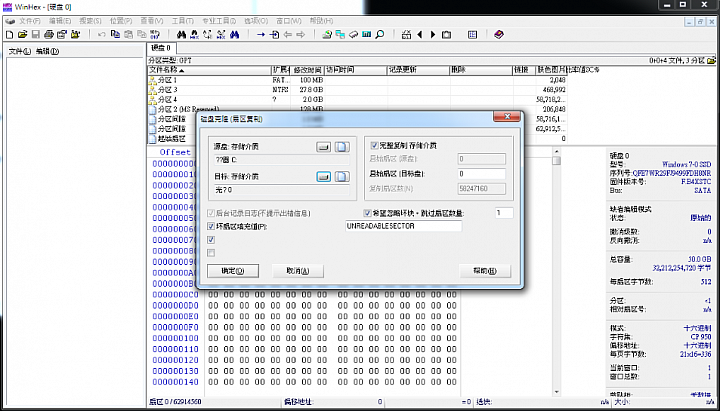This screenshot has height=411, width=720.
Task: Click the target disk selector icon
Action: pyautogui.click(x=324, y=177)
